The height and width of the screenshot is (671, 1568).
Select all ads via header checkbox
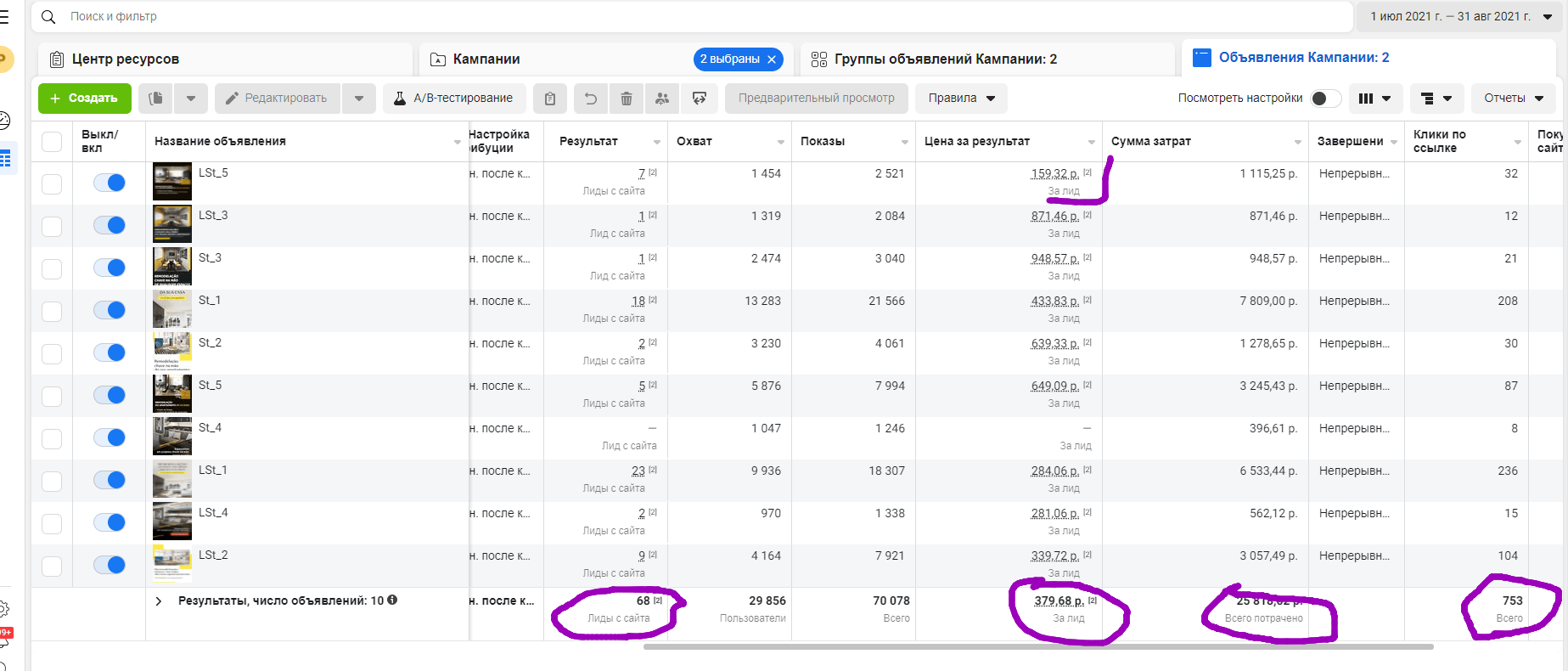click(x=52, y=141)
